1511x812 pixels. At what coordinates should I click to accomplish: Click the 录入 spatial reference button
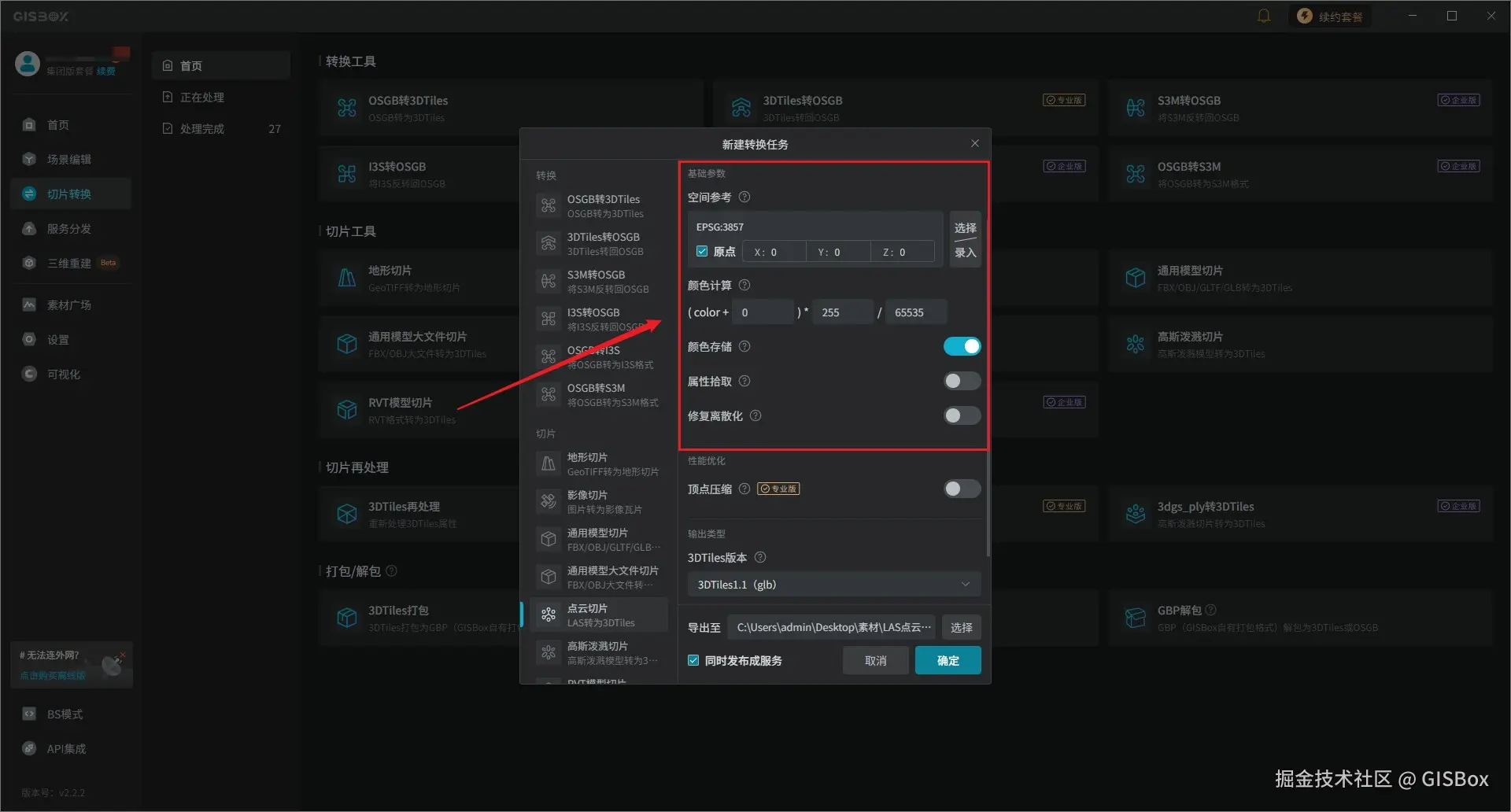965,253
